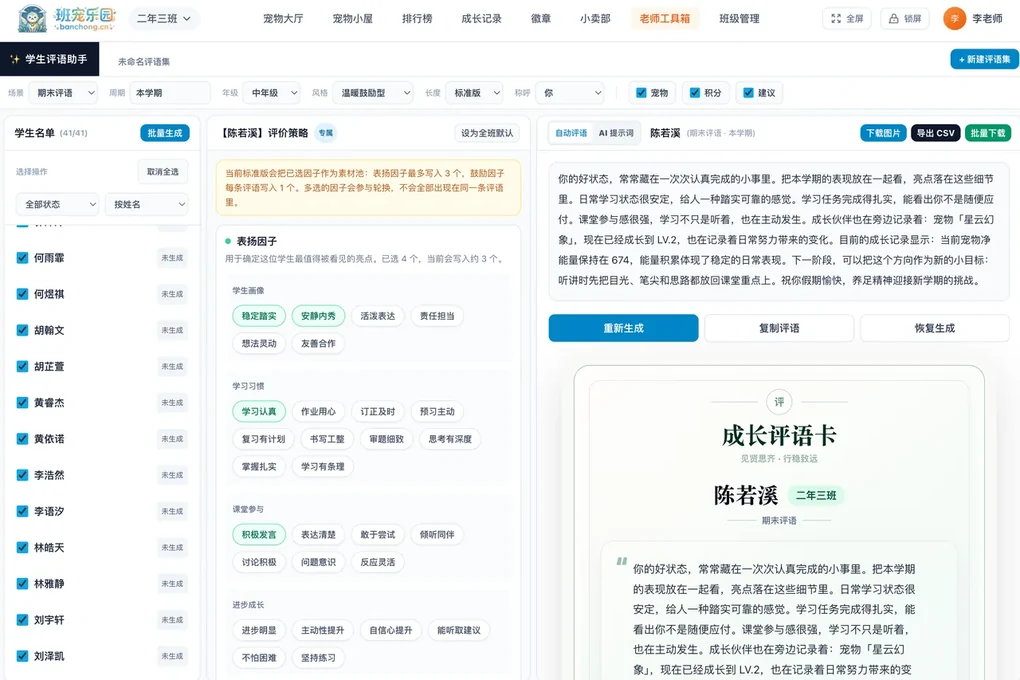This screenshot has height=680, width=1020.
Task: Select the 作业用心 factor tag
Action: (x=318, y=411)
